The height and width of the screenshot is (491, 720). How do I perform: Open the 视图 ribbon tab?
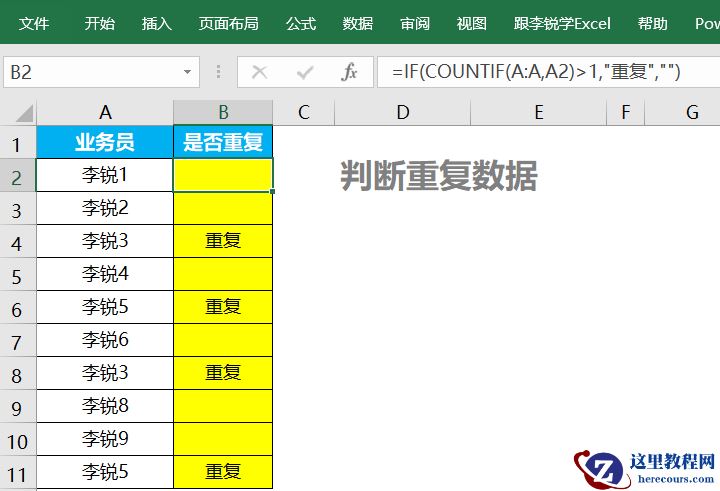click(472, 23)
